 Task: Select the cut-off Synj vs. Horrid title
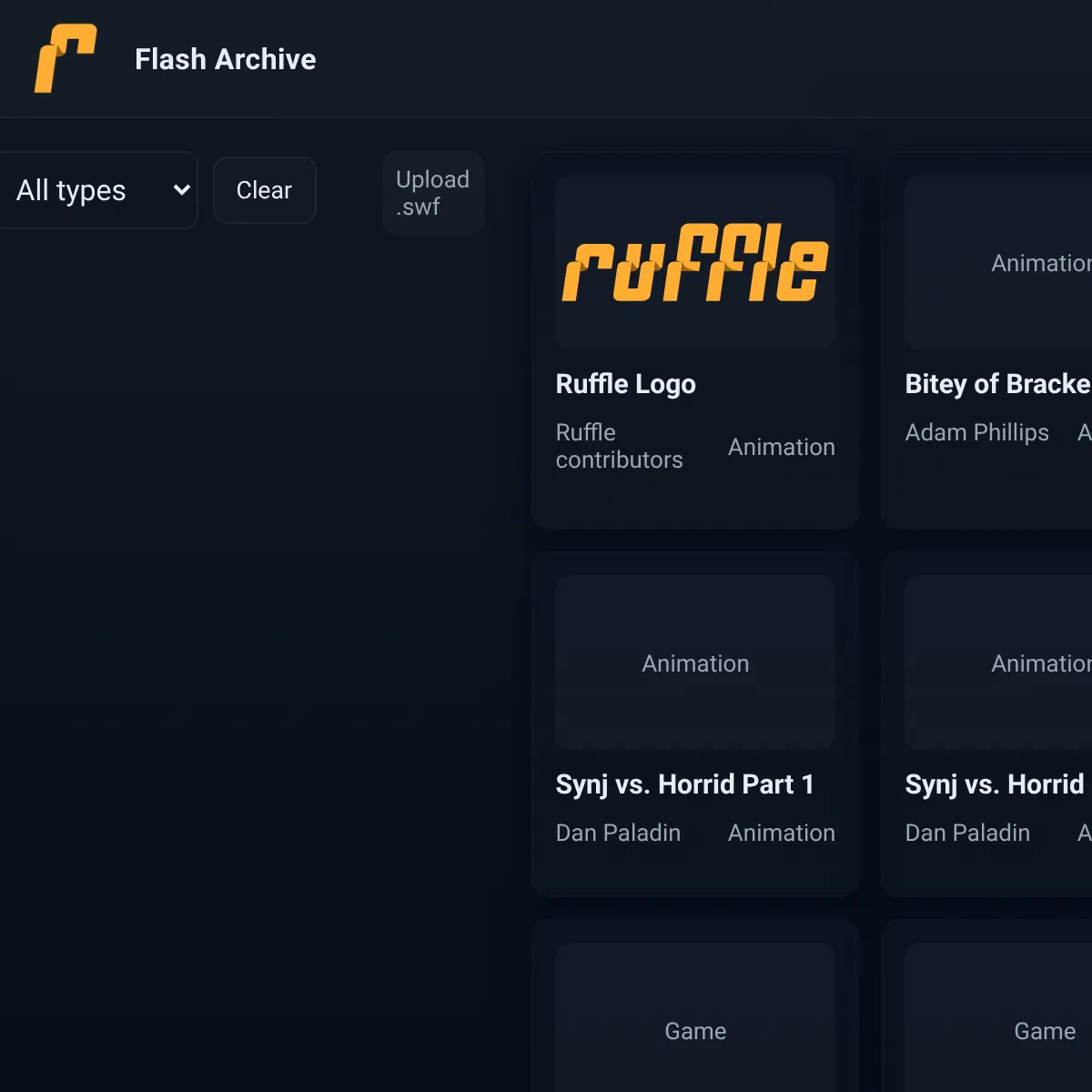[995, 784]
